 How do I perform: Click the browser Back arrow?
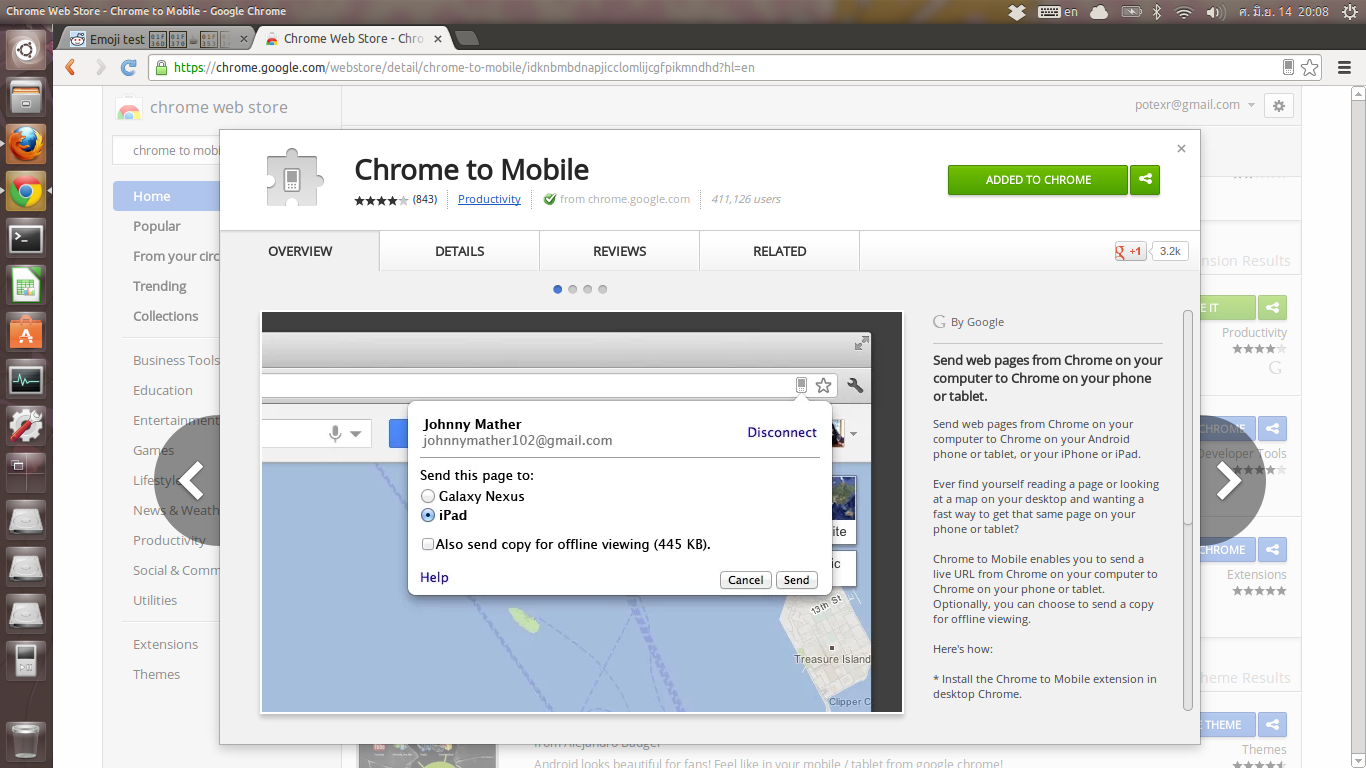(70, 67)
